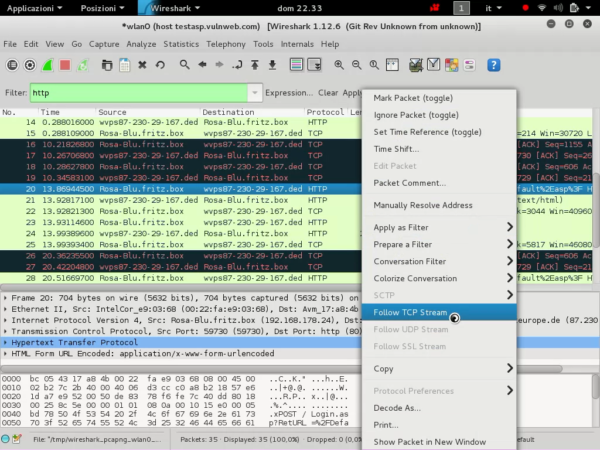
Task: Open help with the blue question mark
Action: pos(494,65)
